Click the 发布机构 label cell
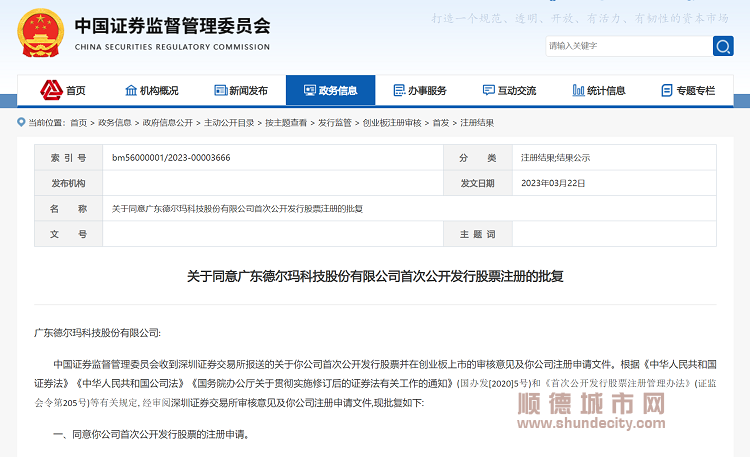The image size is (750, 457). coord(68,183)
